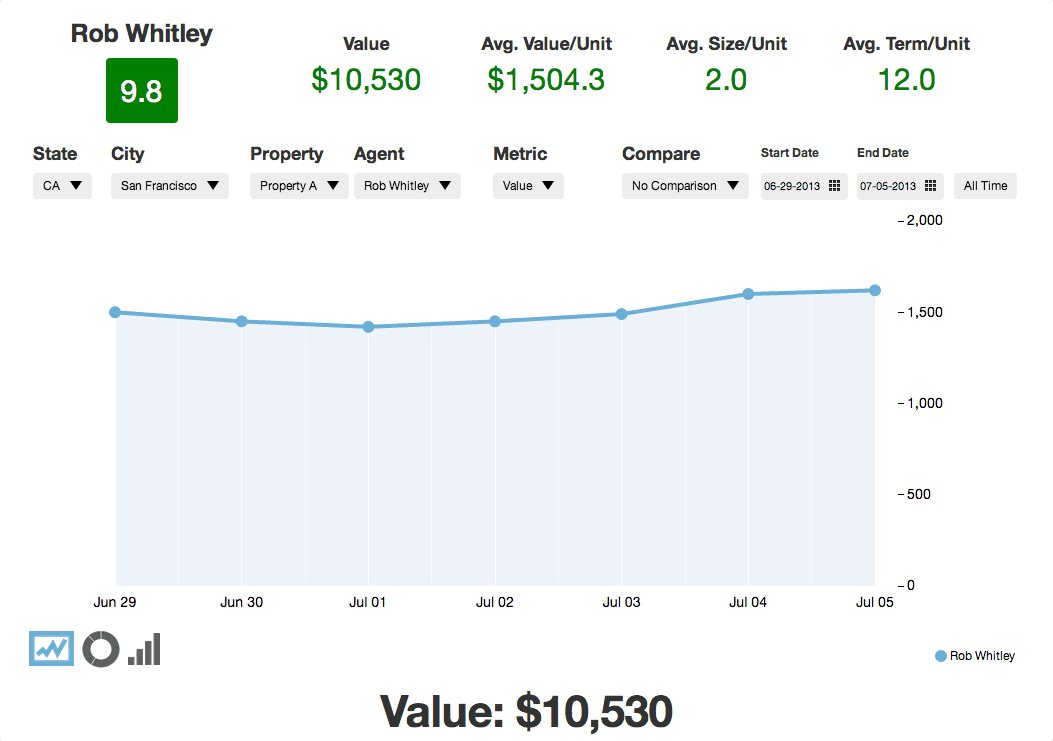Expand the State dropdown showing CA
Viewport: 1053px width, 741px height.
[x=62, y=186]
